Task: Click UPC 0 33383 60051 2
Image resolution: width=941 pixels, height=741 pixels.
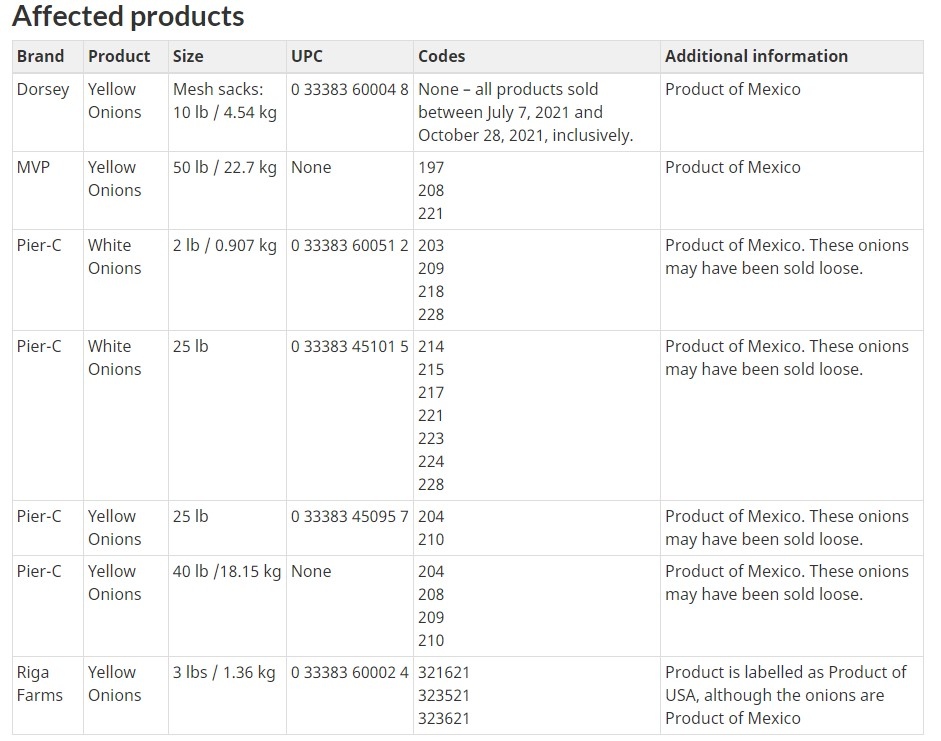Action: click(x=350, y=245)
